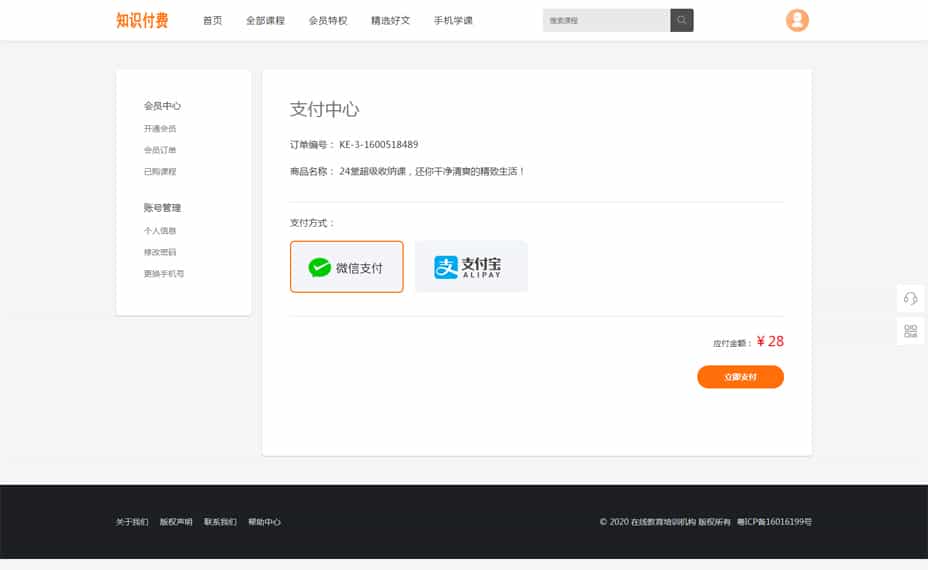This screenshot has height=570, width=928.
Task: Show the QR code floating icon
Action: click(x=910, y=331)
